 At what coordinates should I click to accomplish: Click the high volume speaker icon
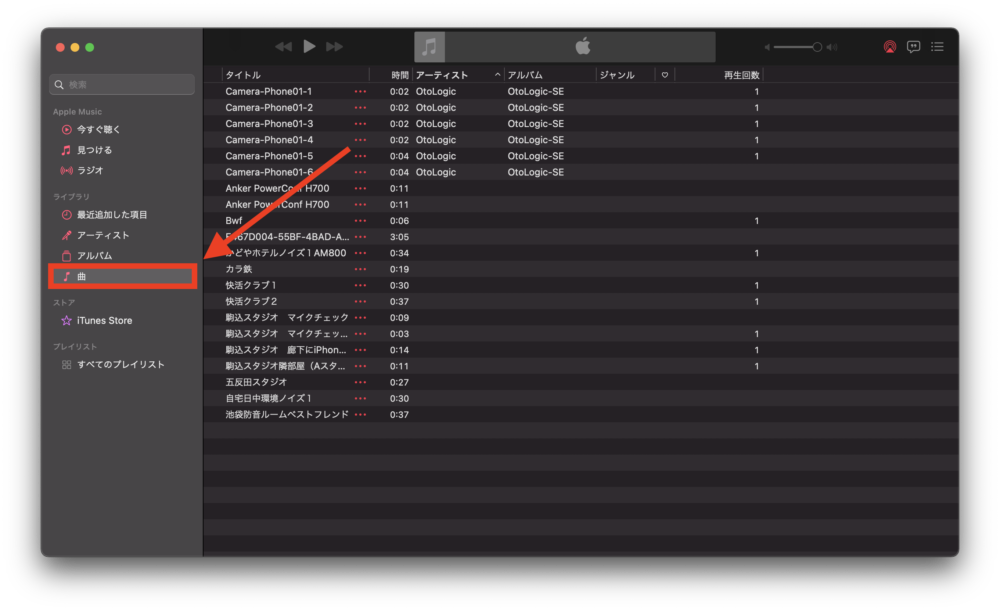832,47
